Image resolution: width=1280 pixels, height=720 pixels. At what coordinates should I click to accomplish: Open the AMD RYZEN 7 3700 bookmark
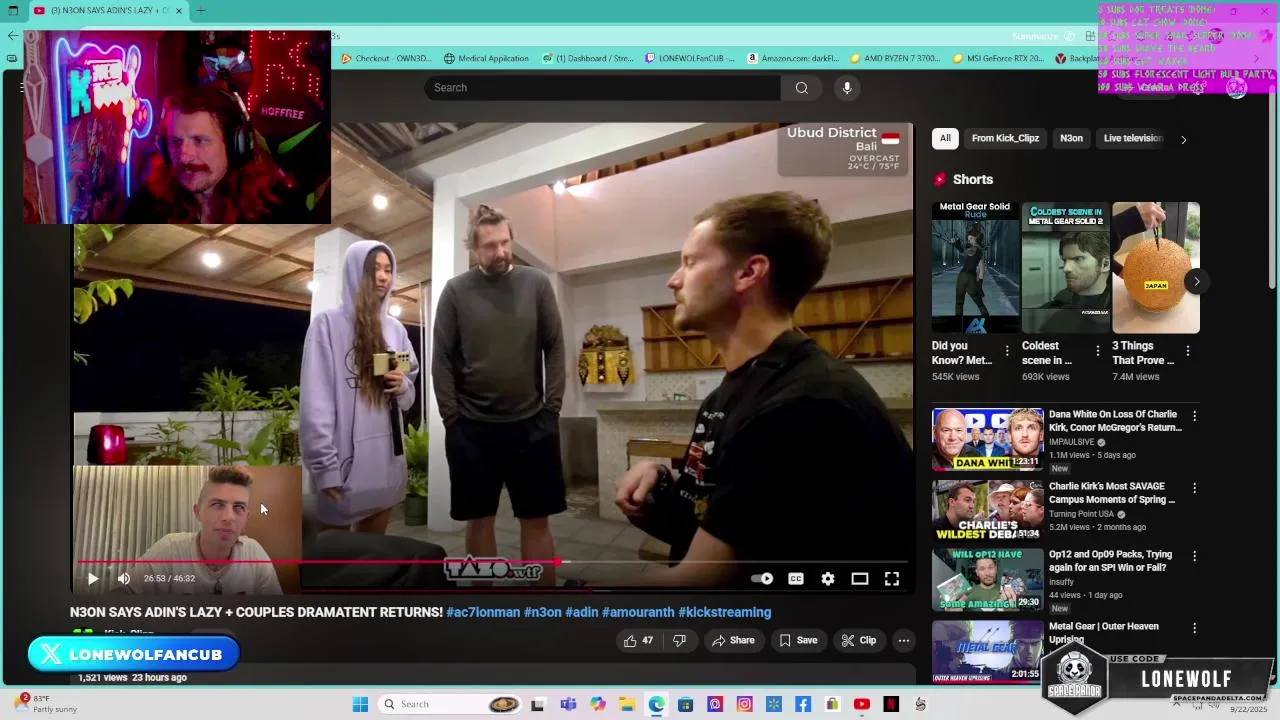click(x=895, y=58)
